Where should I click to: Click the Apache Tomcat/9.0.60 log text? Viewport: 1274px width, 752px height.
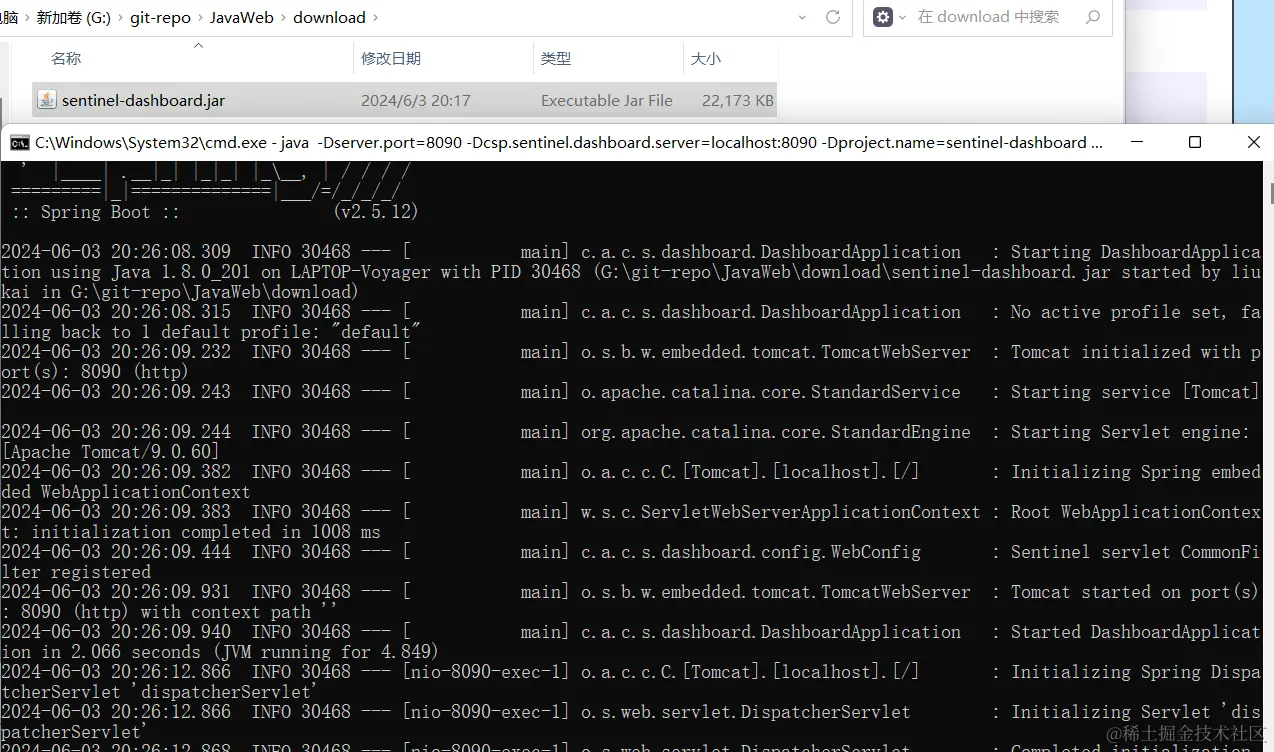pyautogui.click(x=111, y=452)
